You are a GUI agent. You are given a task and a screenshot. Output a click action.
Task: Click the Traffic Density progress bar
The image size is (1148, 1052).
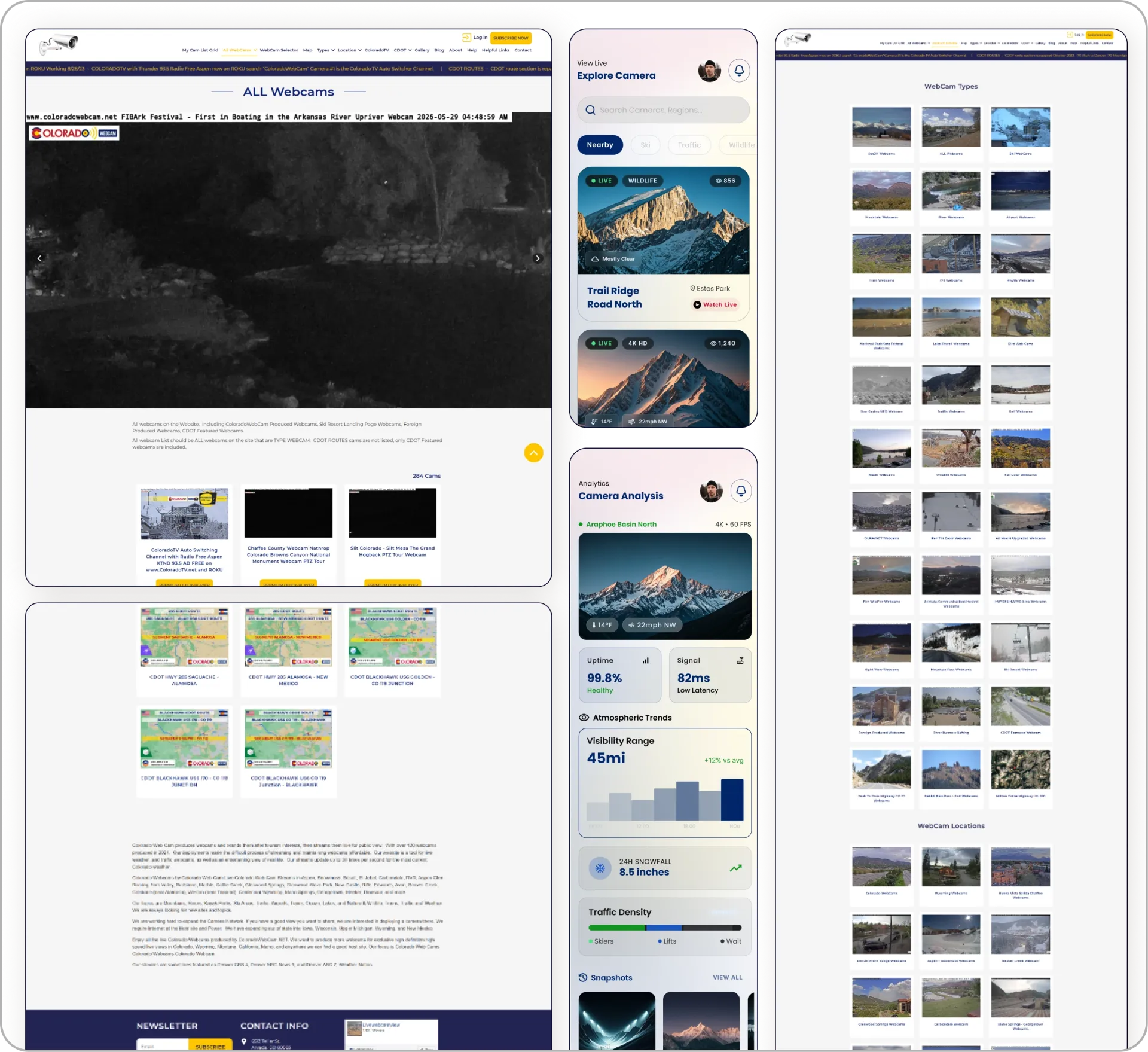pyautogui.click(x=665, y=928)
